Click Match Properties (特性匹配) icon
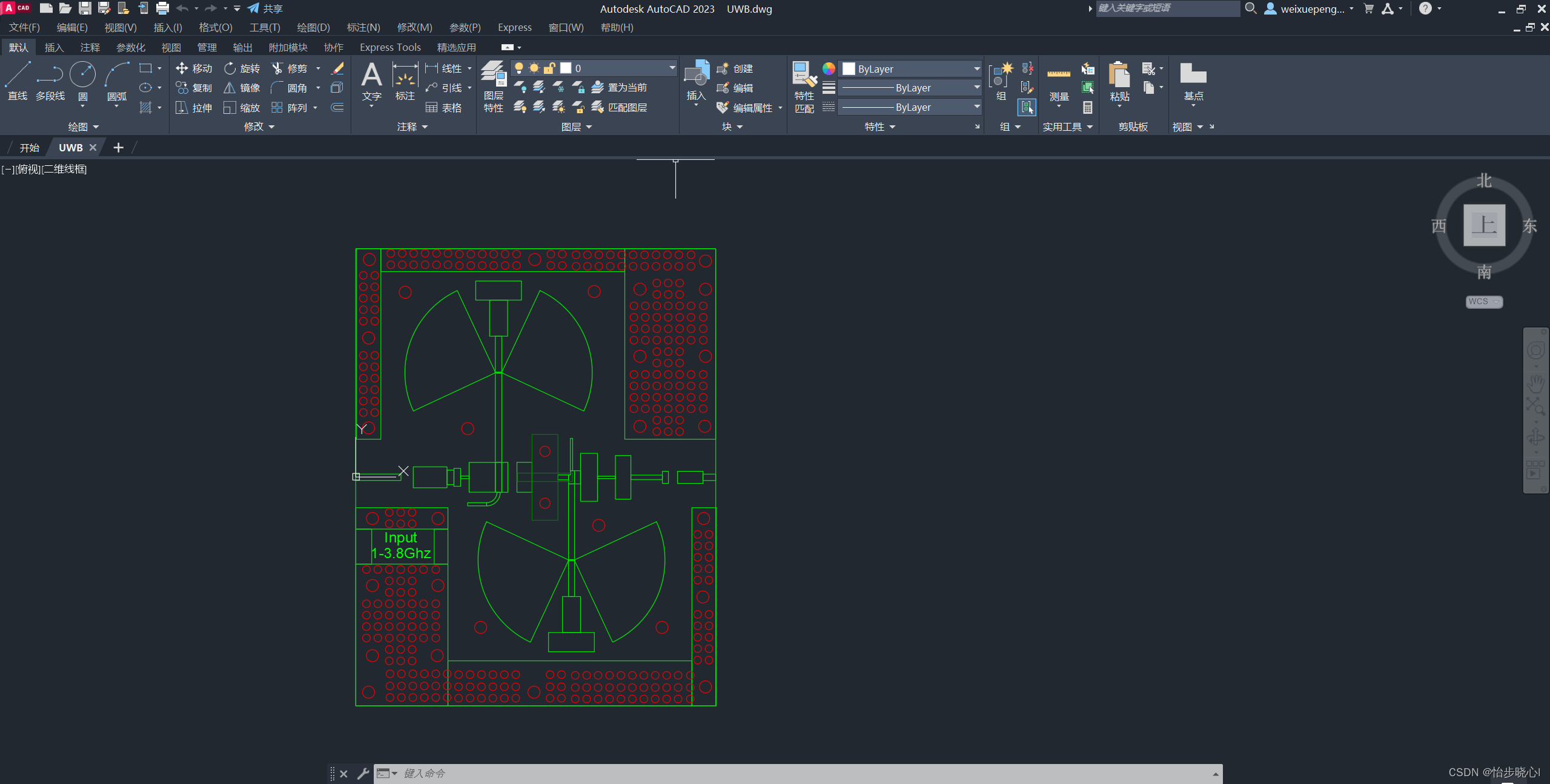The width and height of the screenshot is (1550, 784). pyautogui.click(x=804, y=87)
